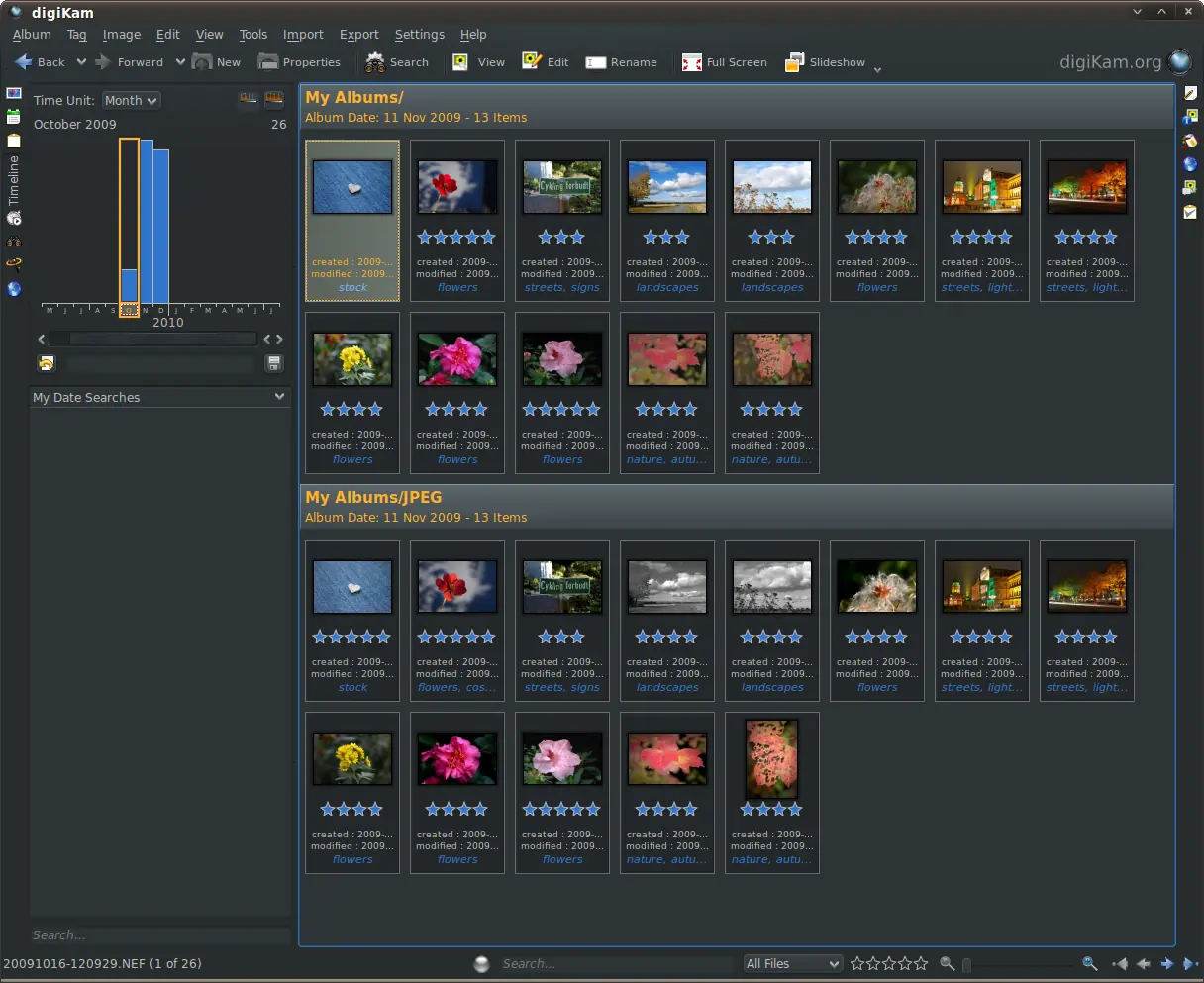Viewport: 1204px width, 983px height.
Task: Click the Full Screen button
Action: [725, 62]
